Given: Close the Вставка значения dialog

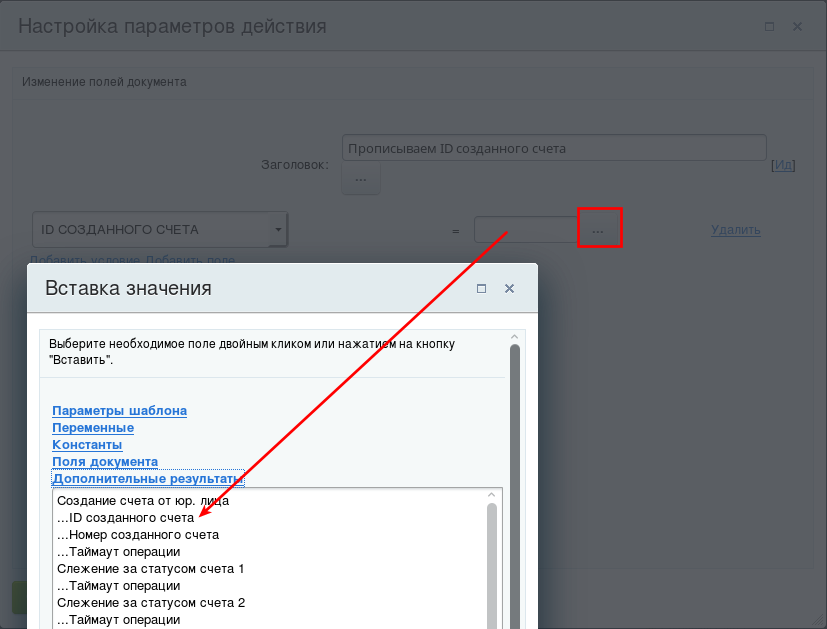Looking at the screenshot, I should pos(509,288).
